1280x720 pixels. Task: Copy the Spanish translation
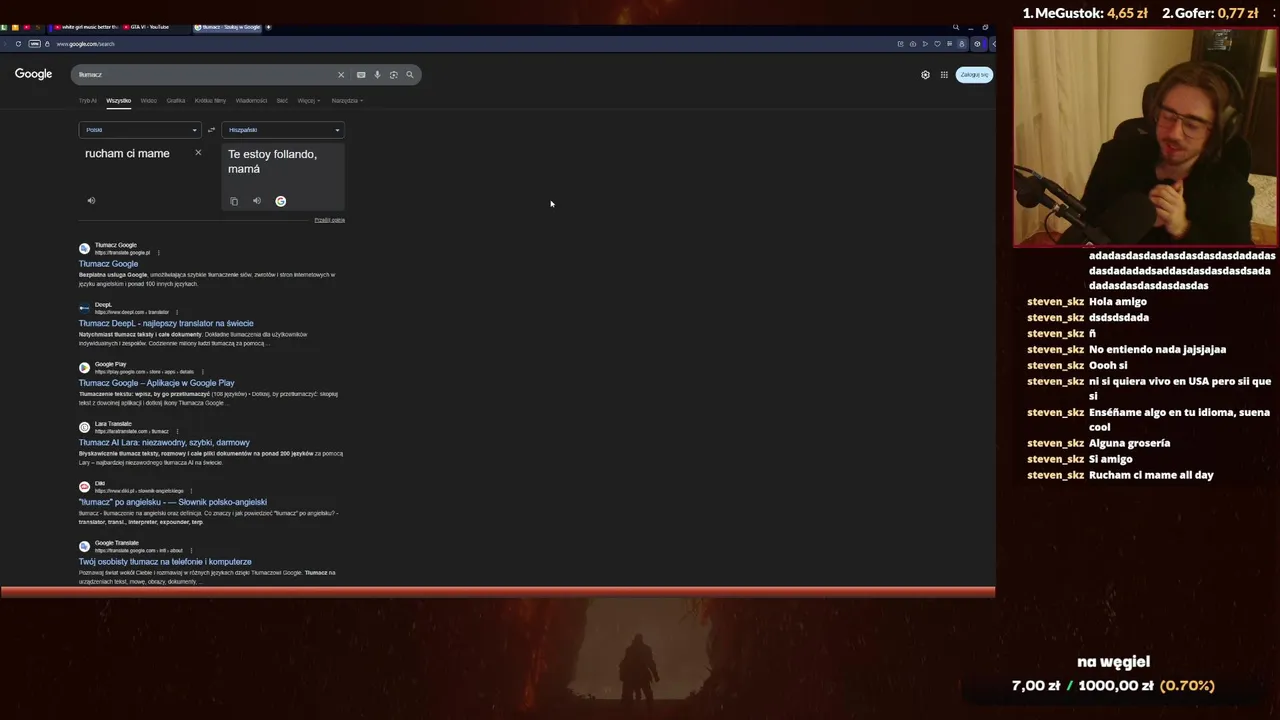click(234, 201)
